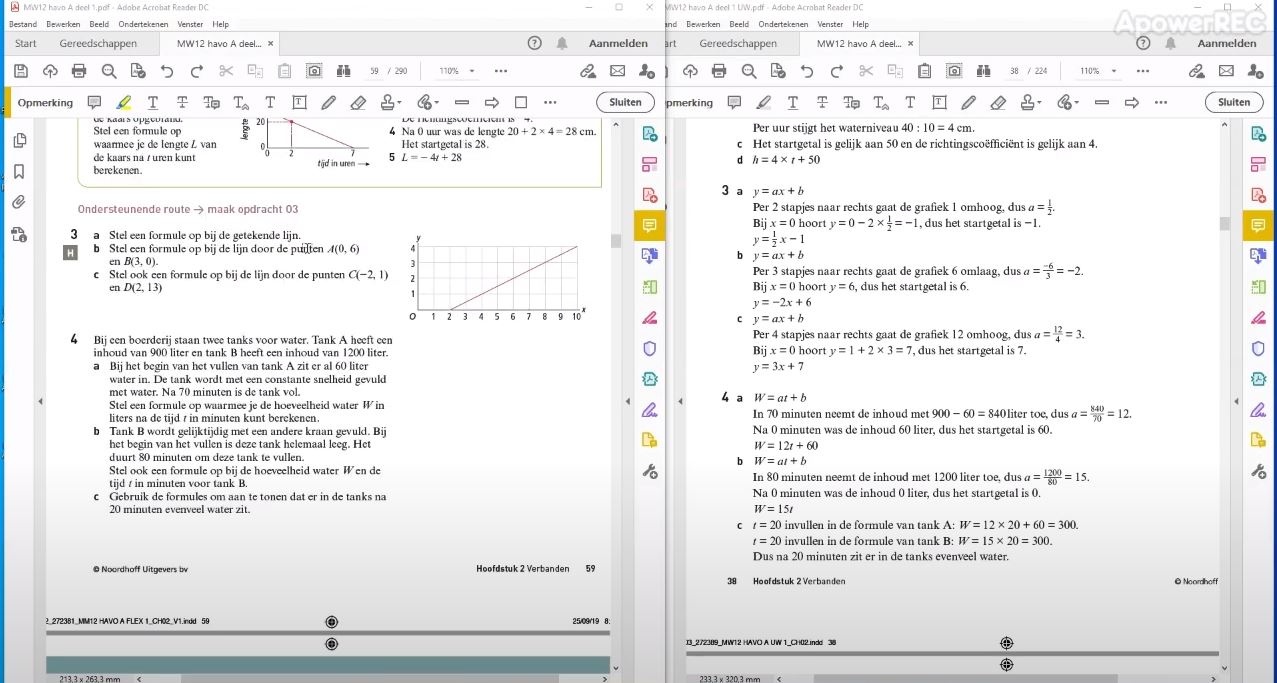Click Sluiten button in right comment toolbar

click(1234, 102)
